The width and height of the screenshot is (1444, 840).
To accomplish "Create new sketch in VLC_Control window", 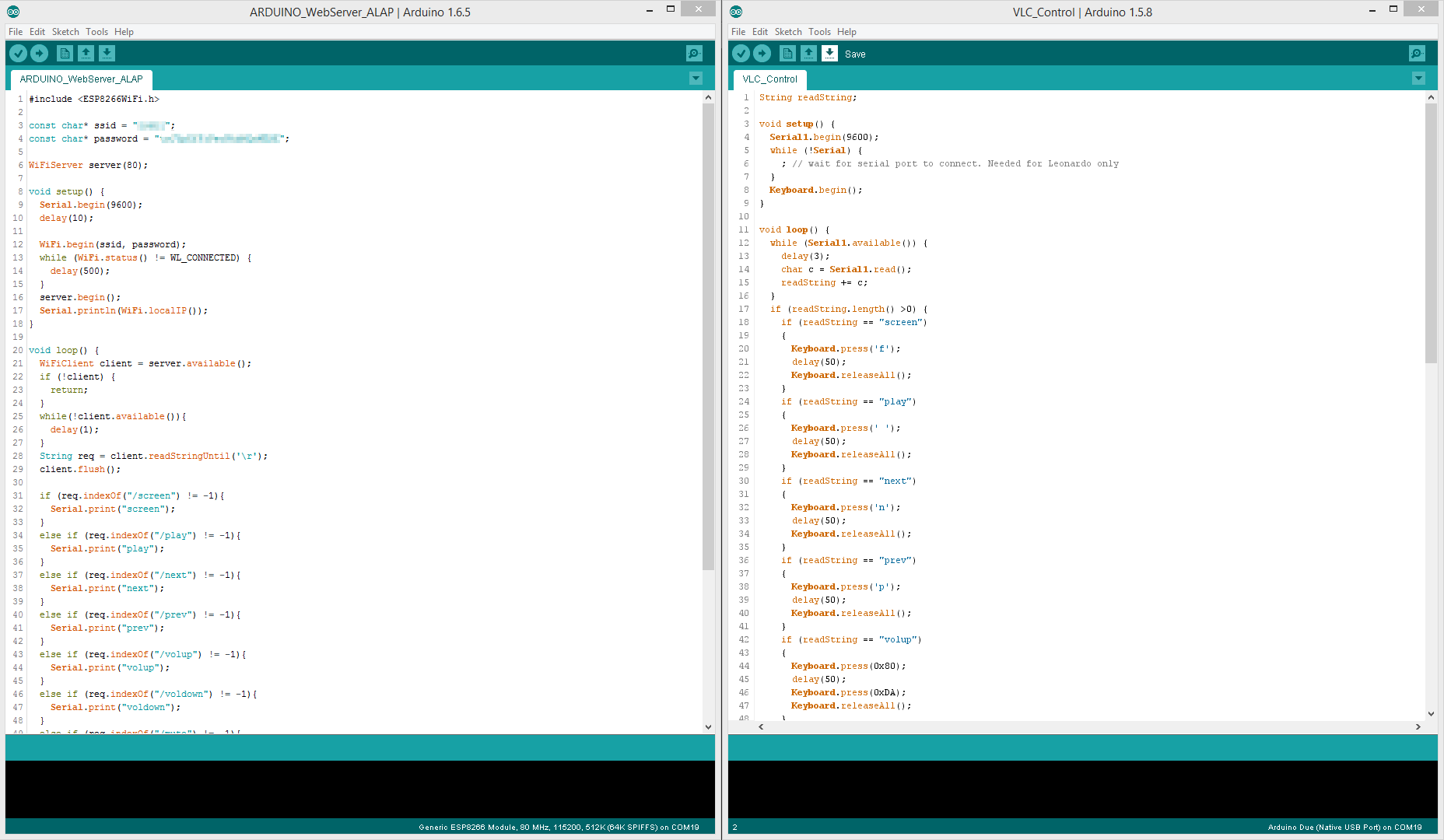I will 787,53.
